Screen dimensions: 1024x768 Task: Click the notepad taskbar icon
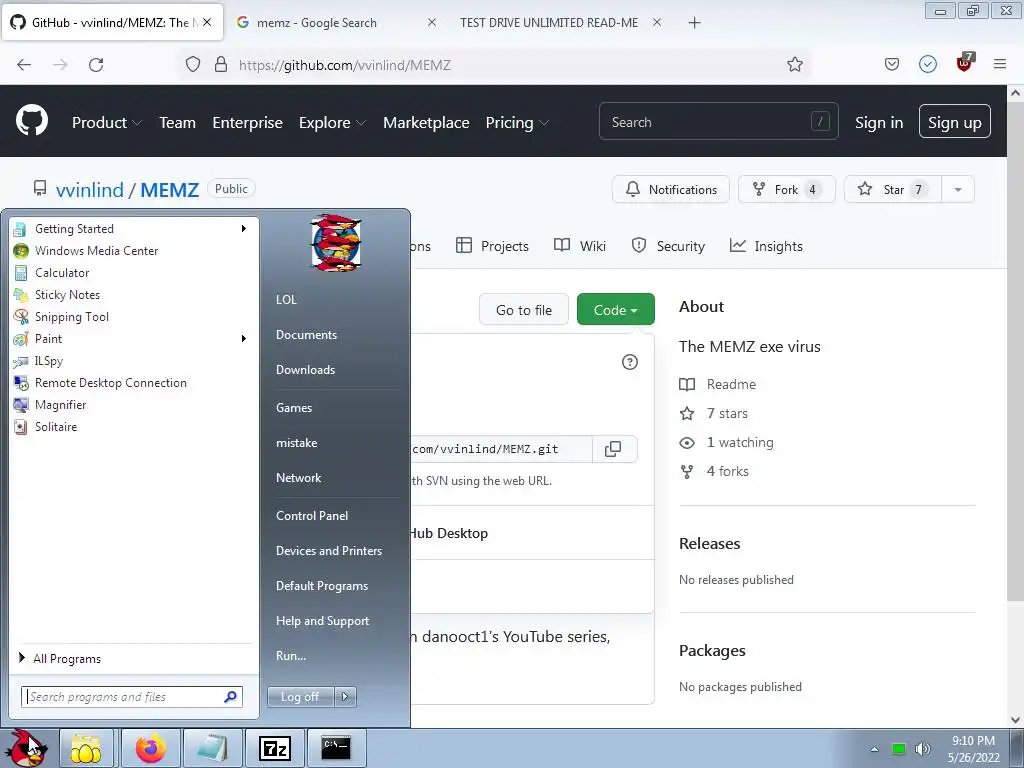pyautogui.click(x=212, y=748)
